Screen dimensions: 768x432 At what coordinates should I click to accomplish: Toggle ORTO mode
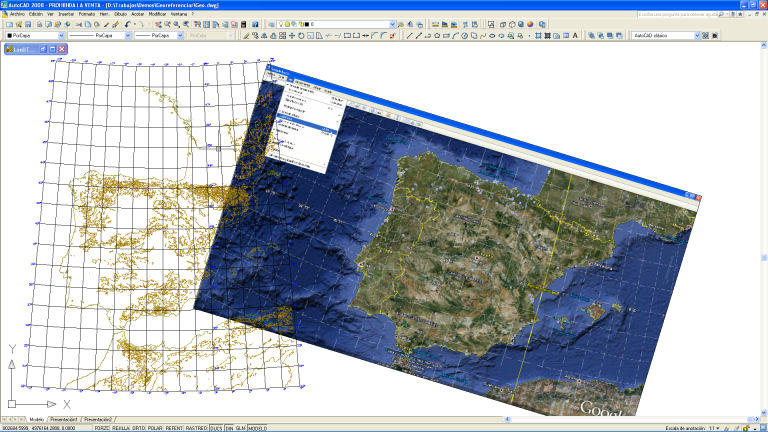139,428
